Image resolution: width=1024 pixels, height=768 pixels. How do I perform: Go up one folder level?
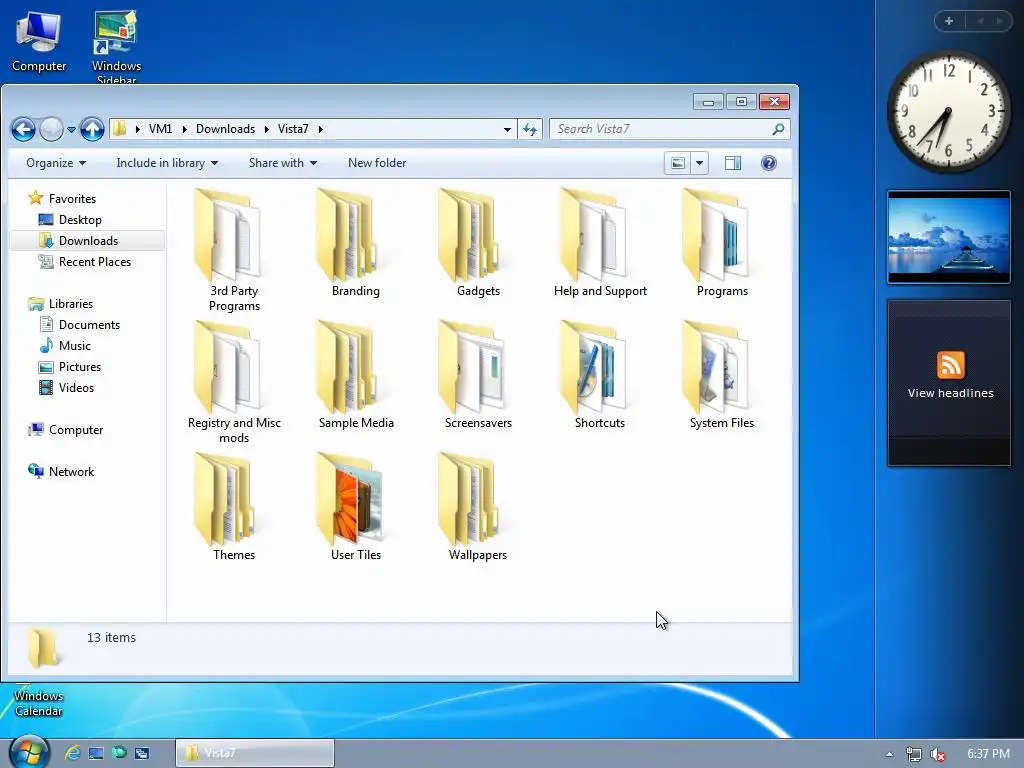coord(92,129)
